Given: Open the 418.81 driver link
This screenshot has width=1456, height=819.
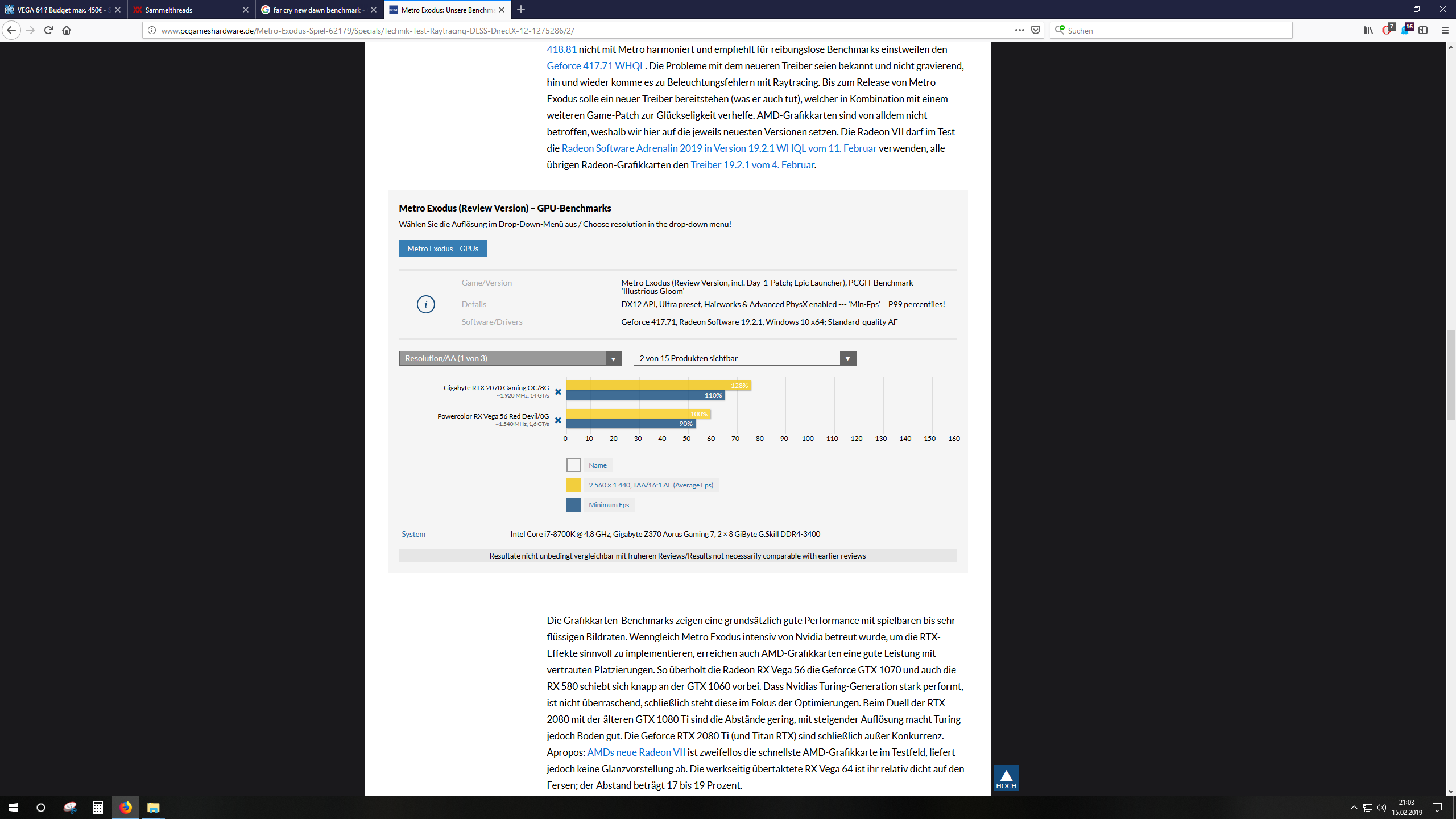Looking at the screenshot, I should [562, 49].
